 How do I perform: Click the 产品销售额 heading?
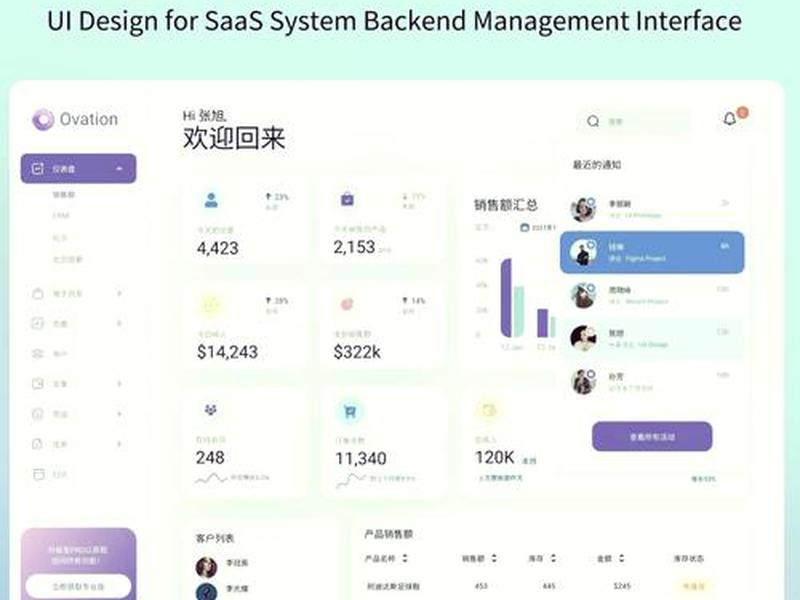(x=388, y=534)
